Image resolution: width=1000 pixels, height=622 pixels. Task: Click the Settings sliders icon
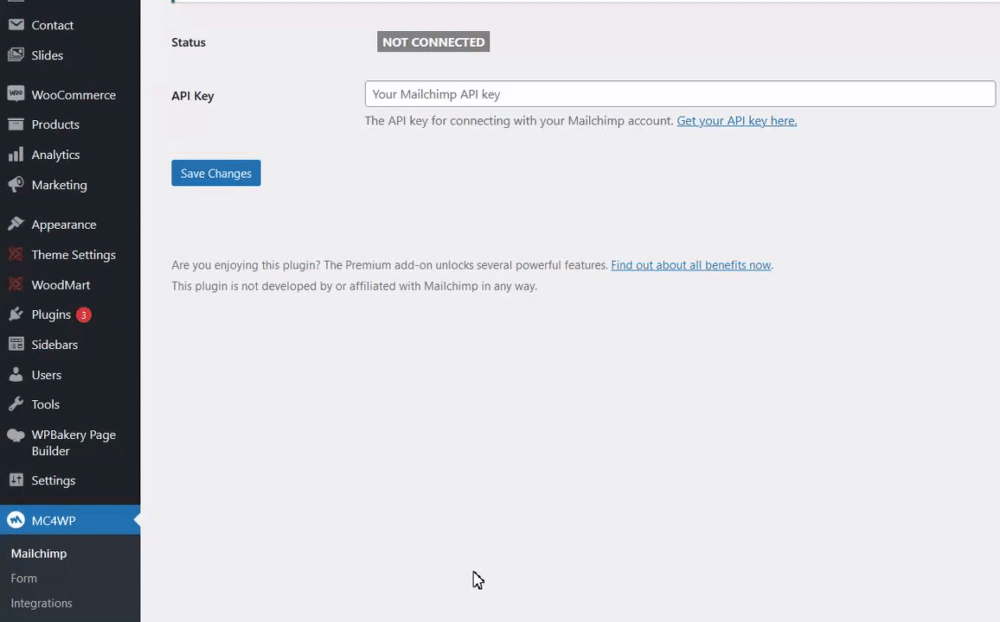[16, 480]
